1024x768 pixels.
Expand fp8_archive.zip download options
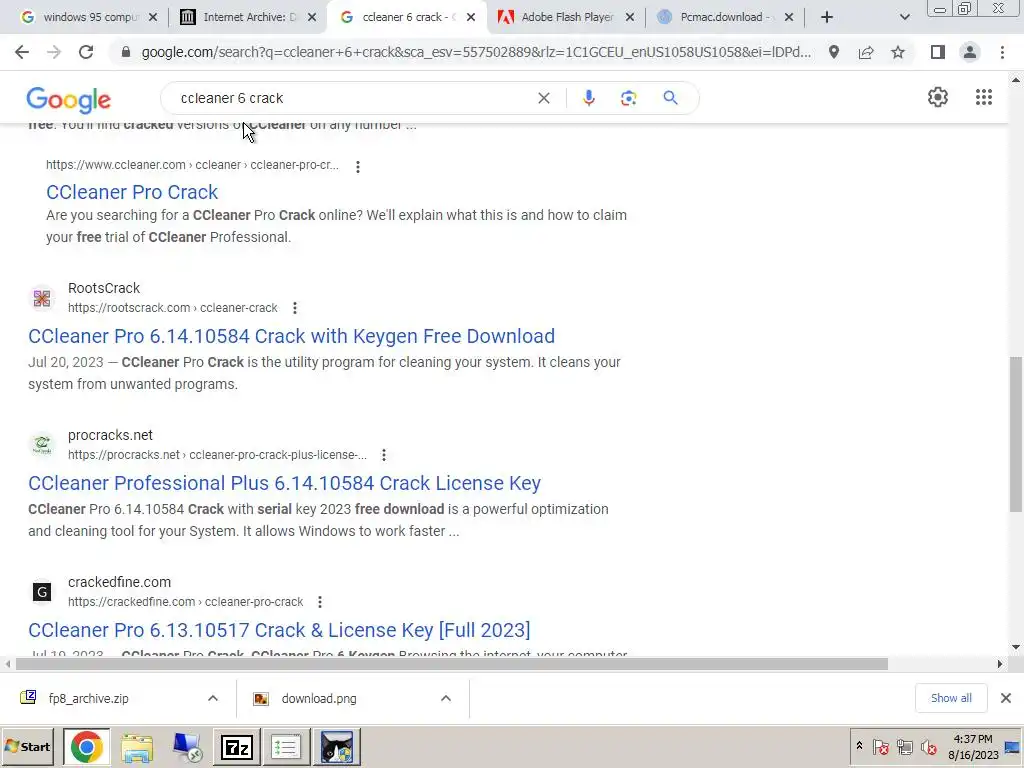point(212,698)
